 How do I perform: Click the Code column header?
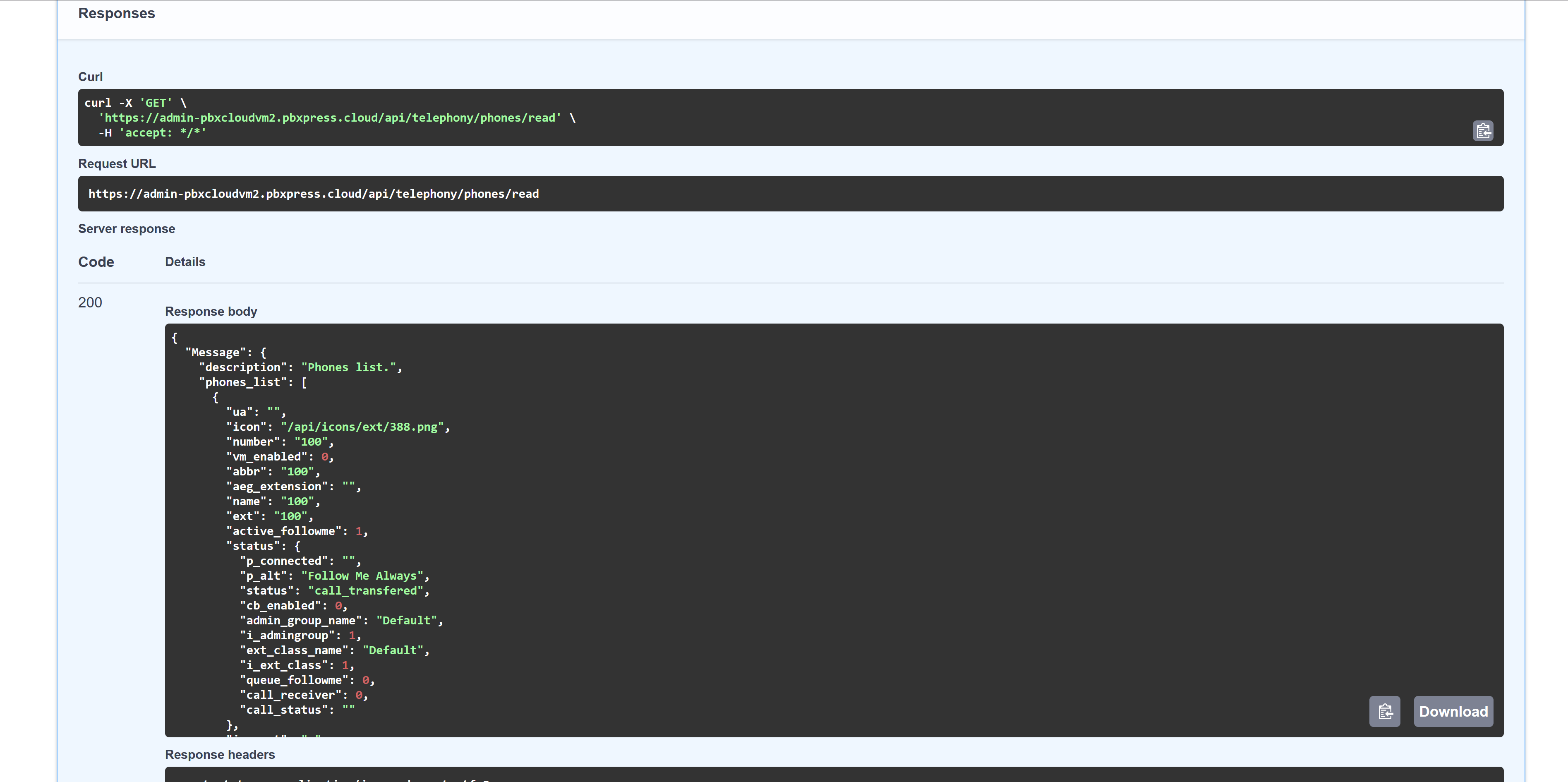pos(96,261)
